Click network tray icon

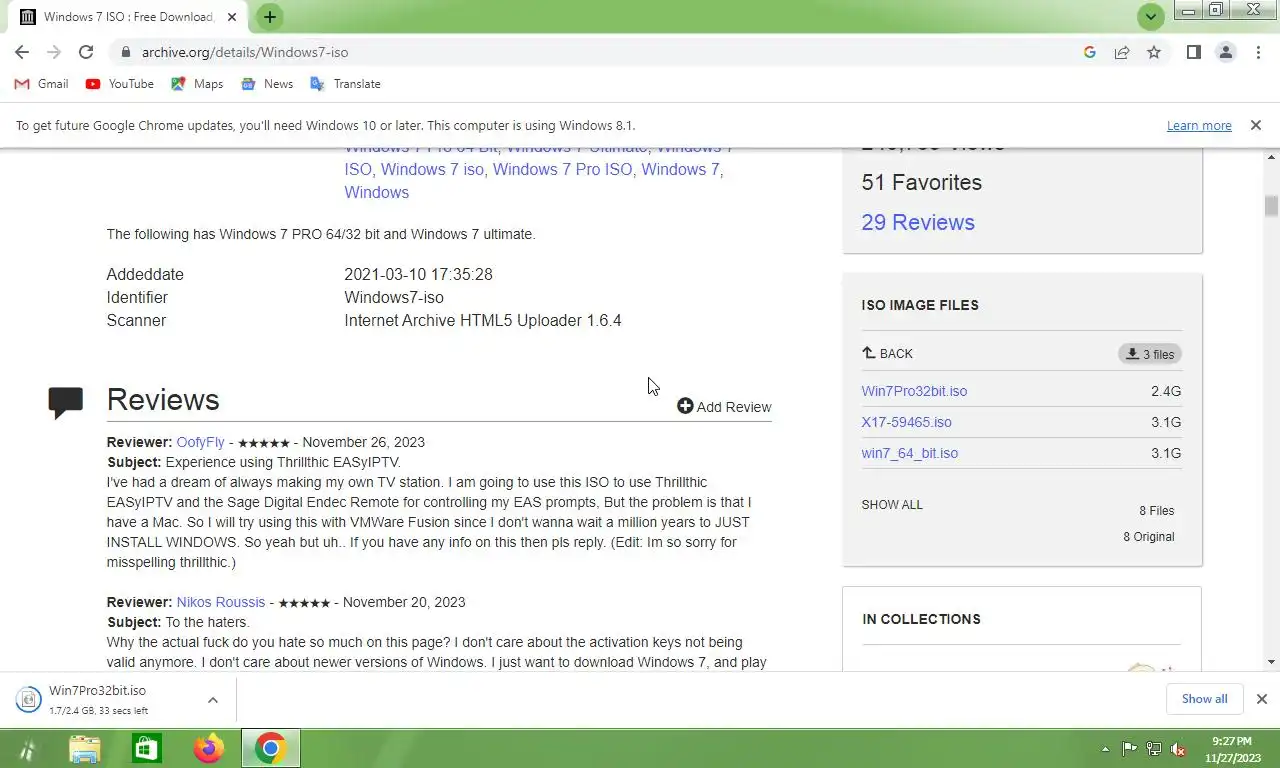pyautogui.click(x=1153, y=749)
